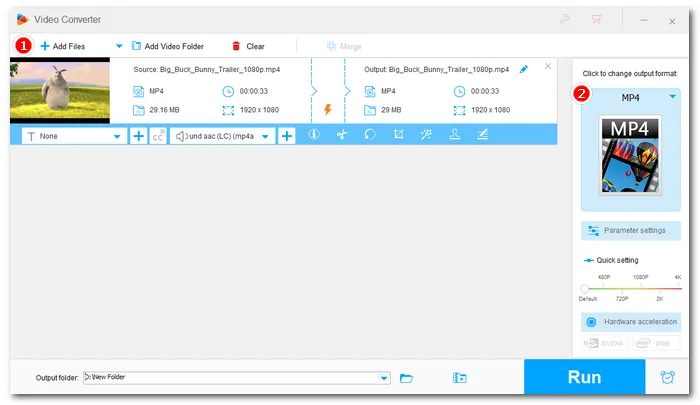Browse output folder with folder icon
Screen dimensions: 700x405
(406, 378)
